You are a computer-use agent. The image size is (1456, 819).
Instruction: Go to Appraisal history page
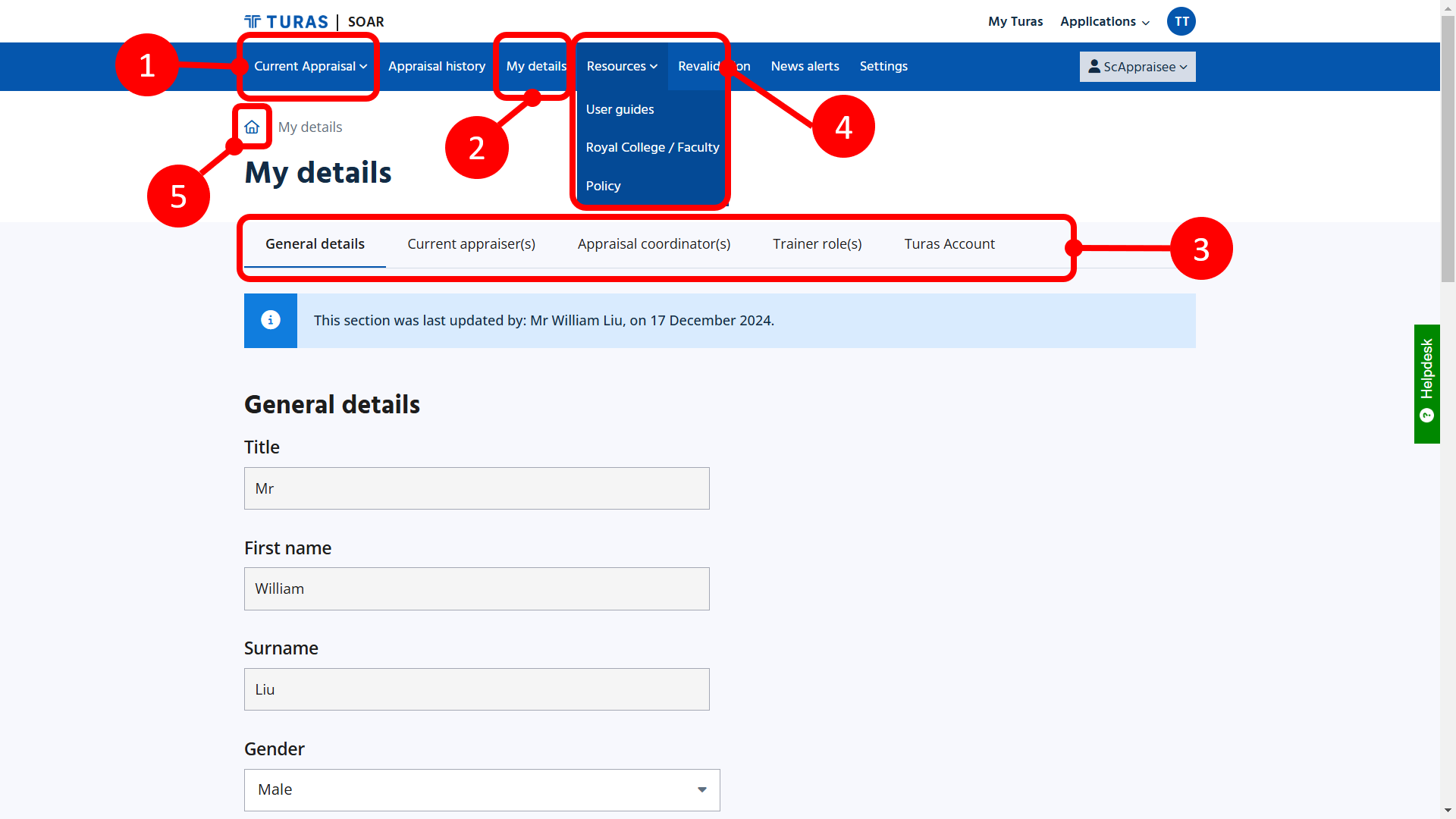click(437, 67)
